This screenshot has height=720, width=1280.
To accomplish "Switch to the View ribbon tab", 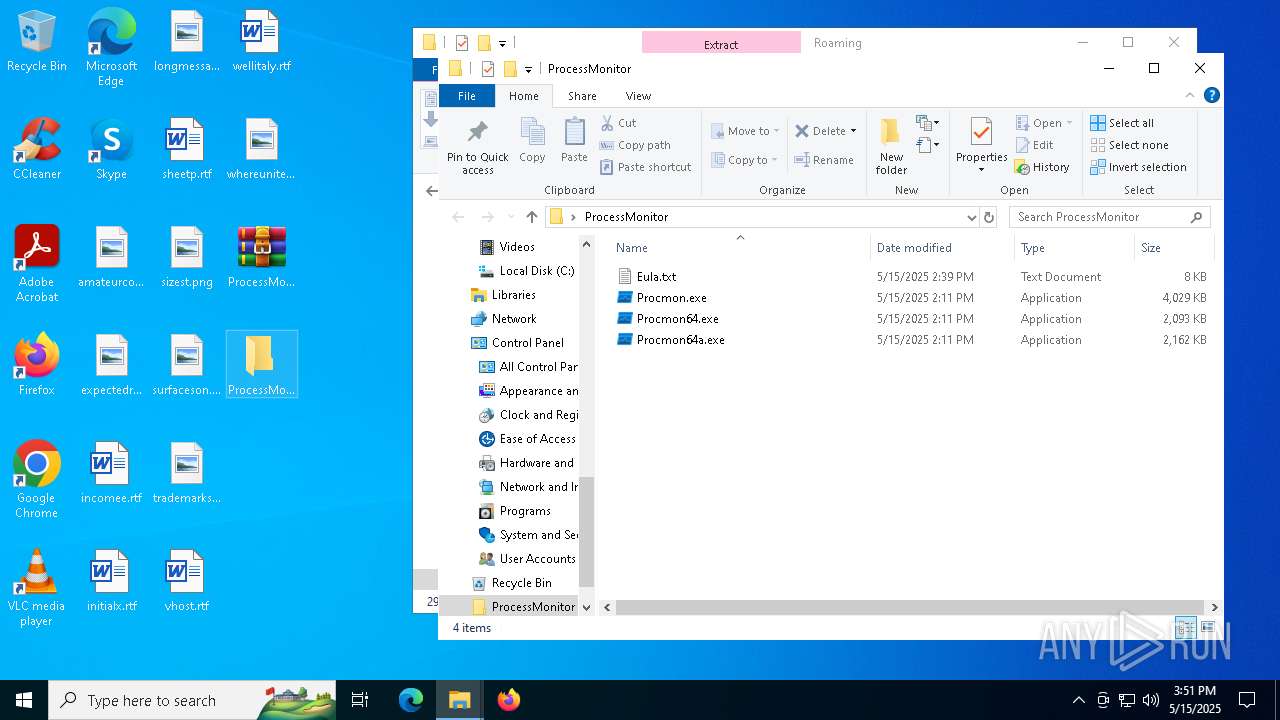I will pyautogui.click(x=638, y=96).
